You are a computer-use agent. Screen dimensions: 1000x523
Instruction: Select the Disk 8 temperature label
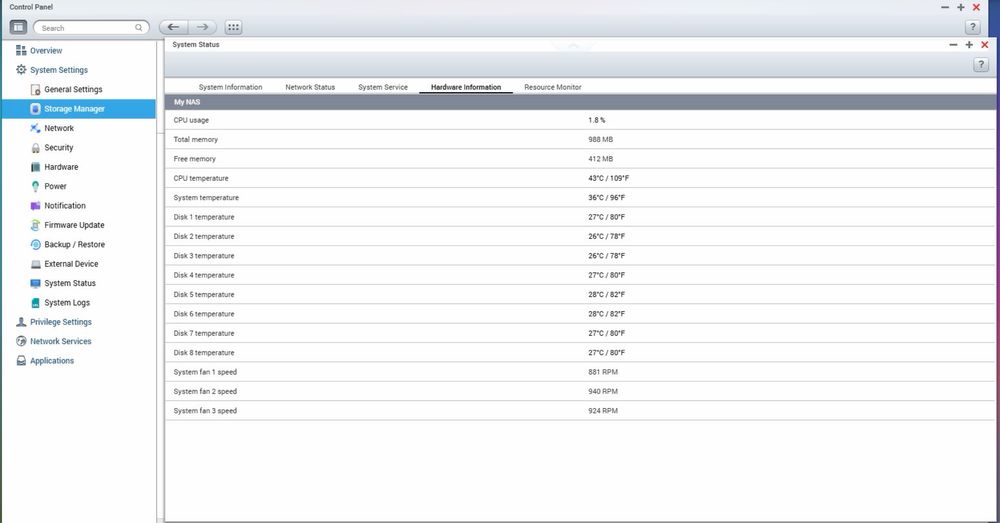pos(204,353)
